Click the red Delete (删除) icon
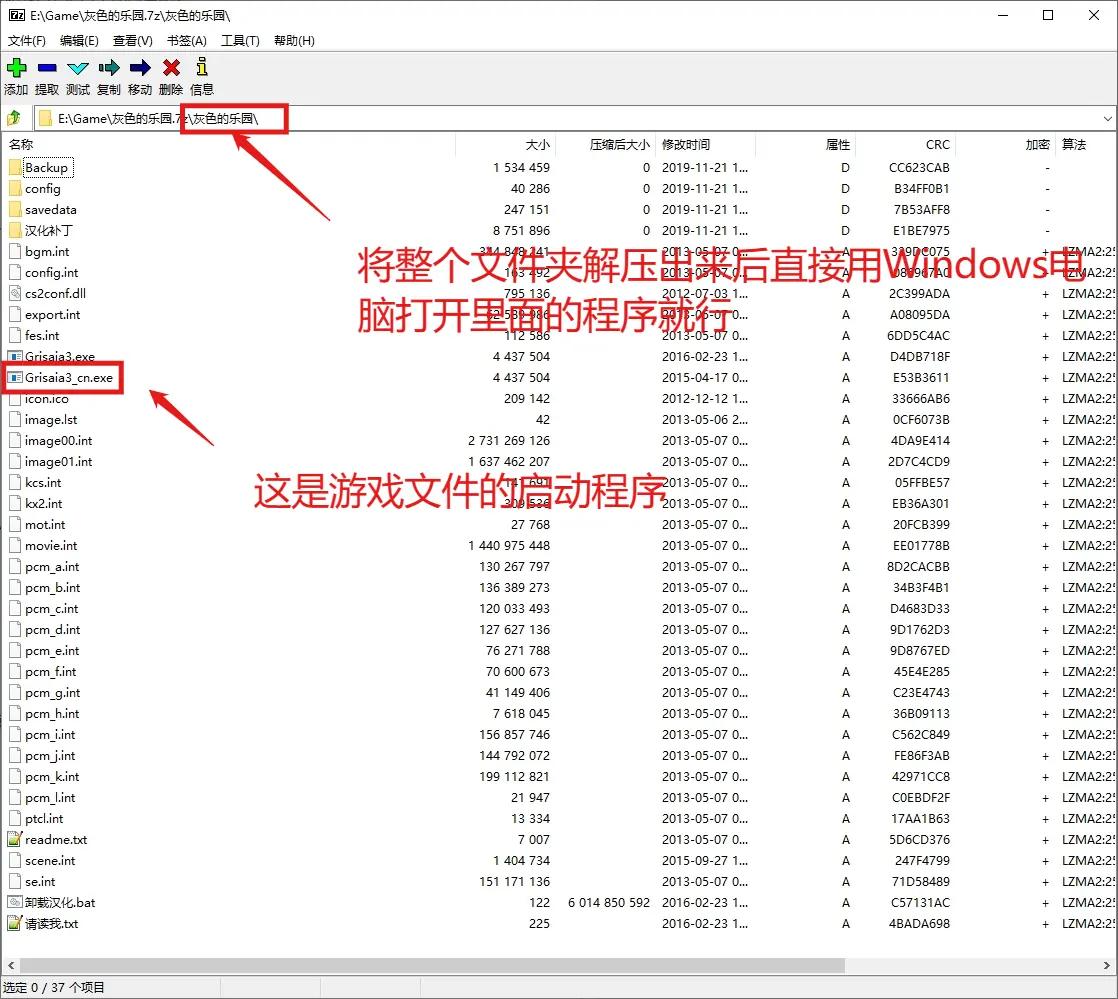This screenshot has height=999, width=1118. tap(171, 69)
